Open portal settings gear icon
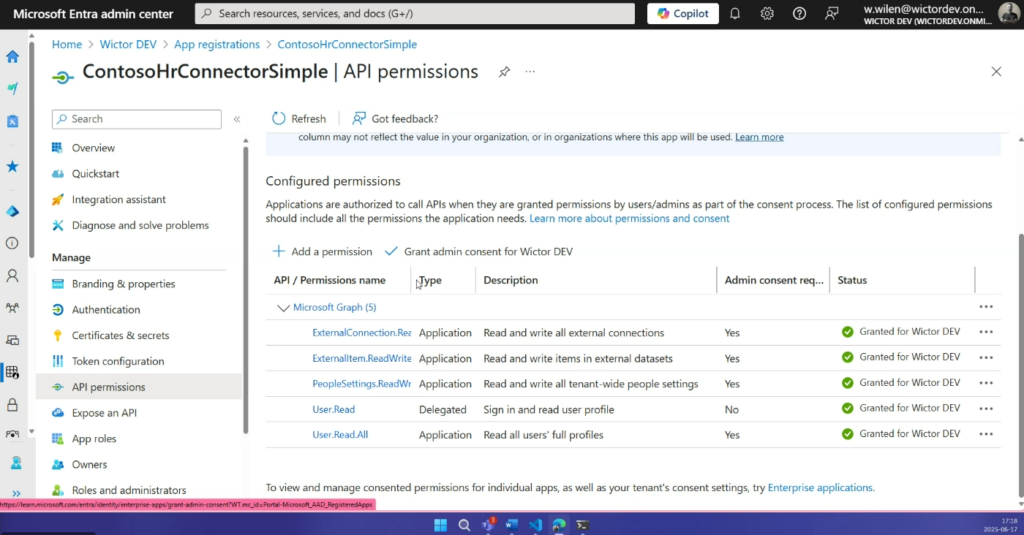1024x535 pixels. [767, 13]
